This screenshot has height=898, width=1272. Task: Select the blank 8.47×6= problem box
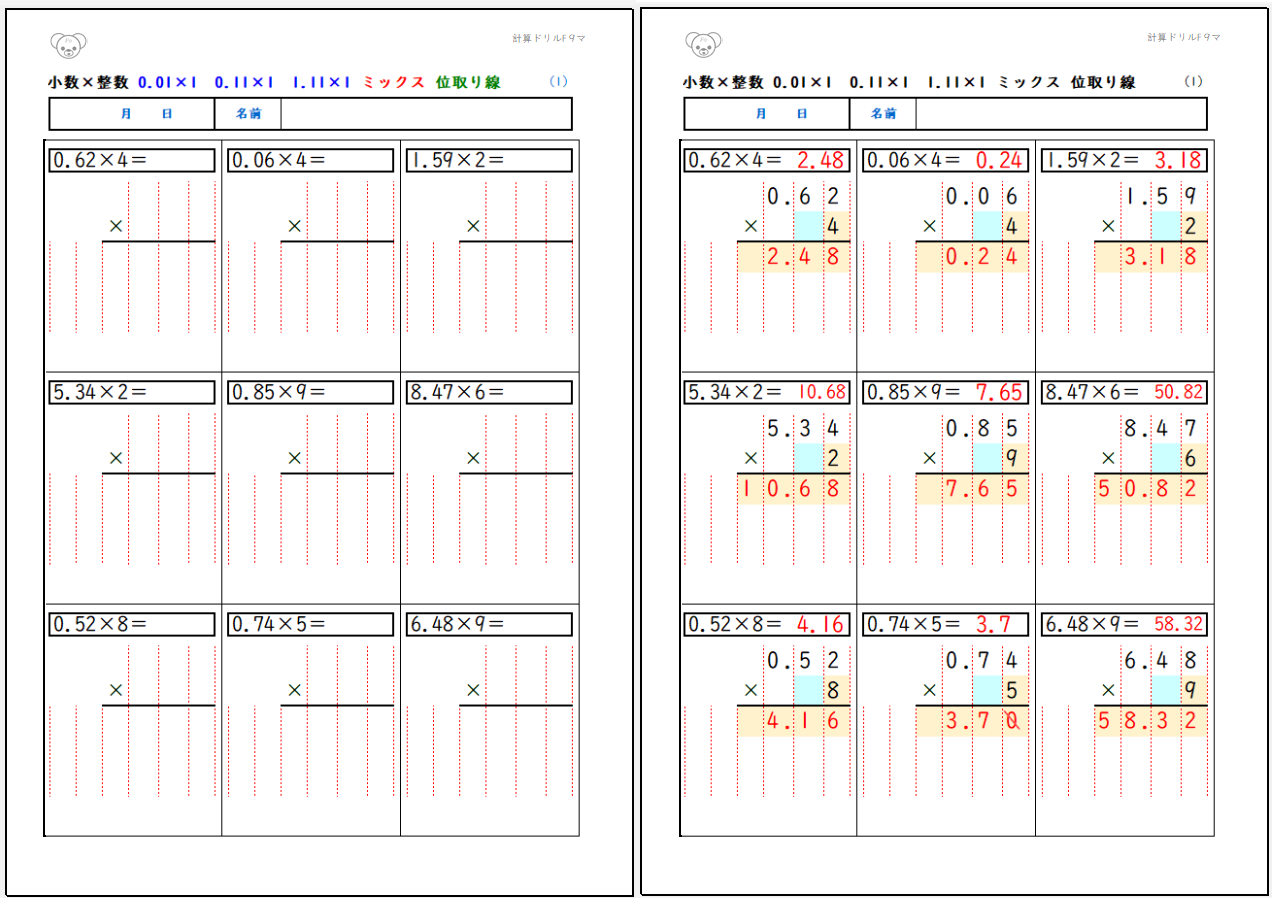click(x=489, y=392)
